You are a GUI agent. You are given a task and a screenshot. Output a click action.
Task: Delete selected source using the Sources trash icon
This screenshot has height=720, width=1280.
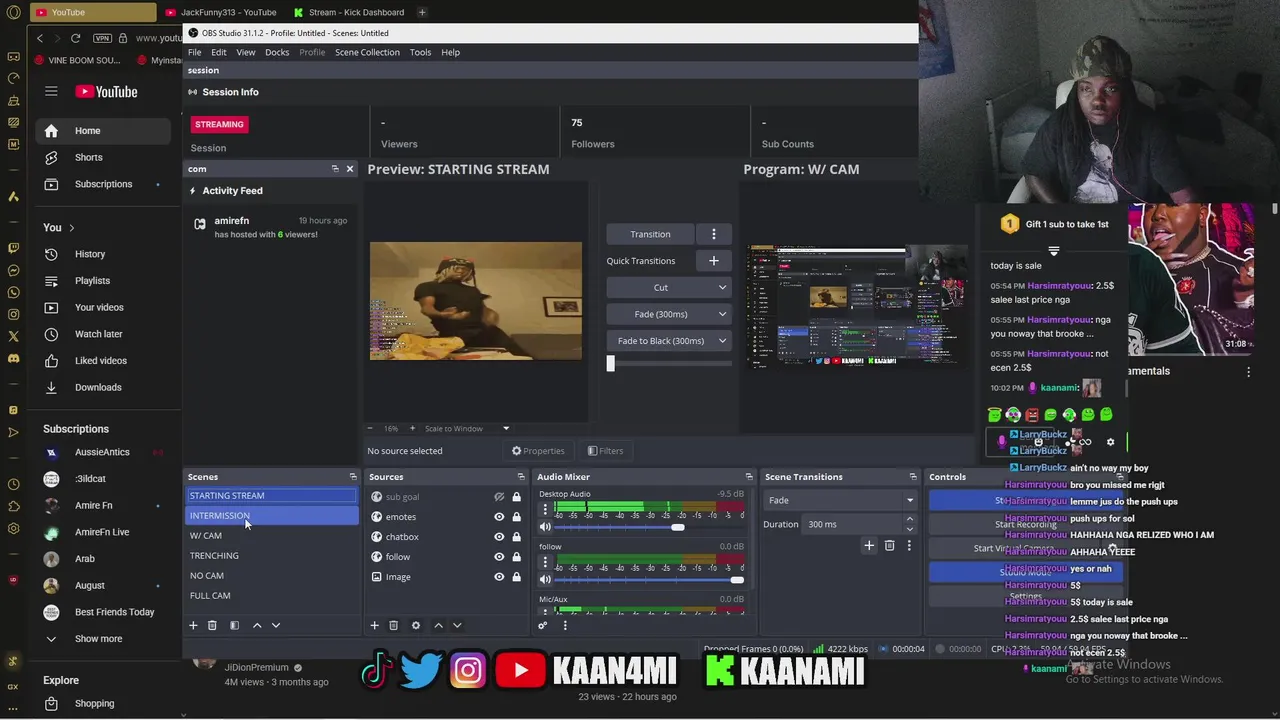393,625
